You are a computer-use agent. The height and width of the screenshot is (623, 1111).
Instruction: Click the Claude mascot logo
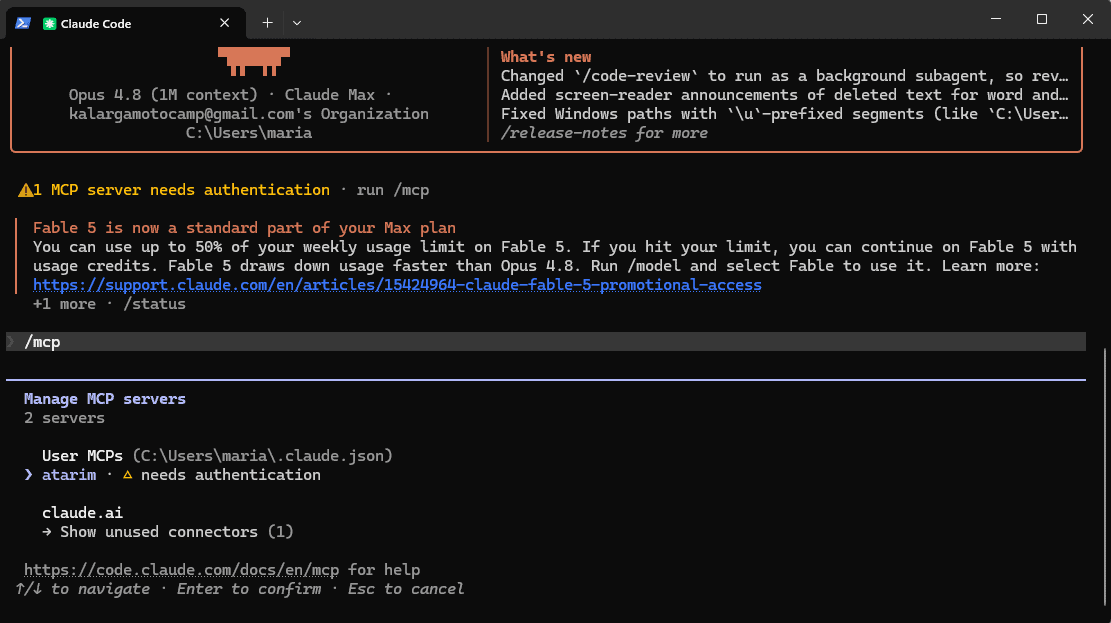pyautogui.click(x=254, y=61)
